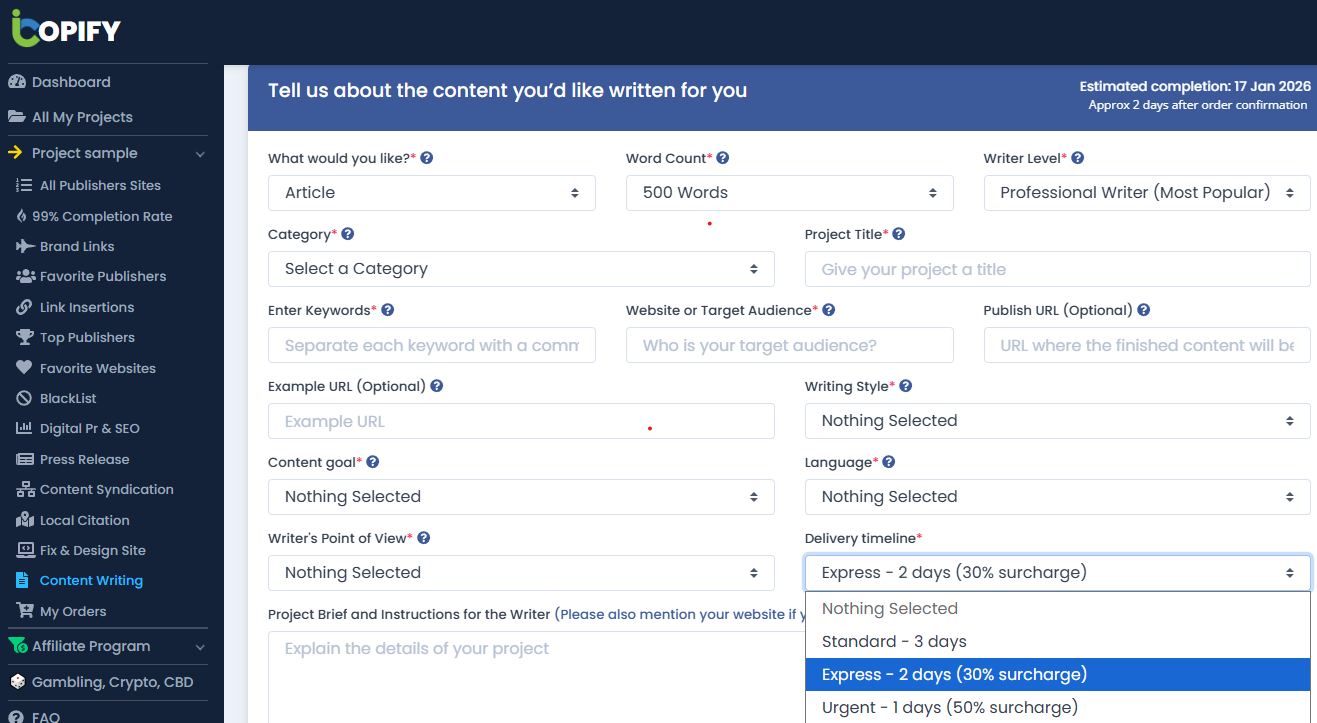Click the Copify logo
The width and height of the screenshot is (1317, 723).
click(64, 29)
